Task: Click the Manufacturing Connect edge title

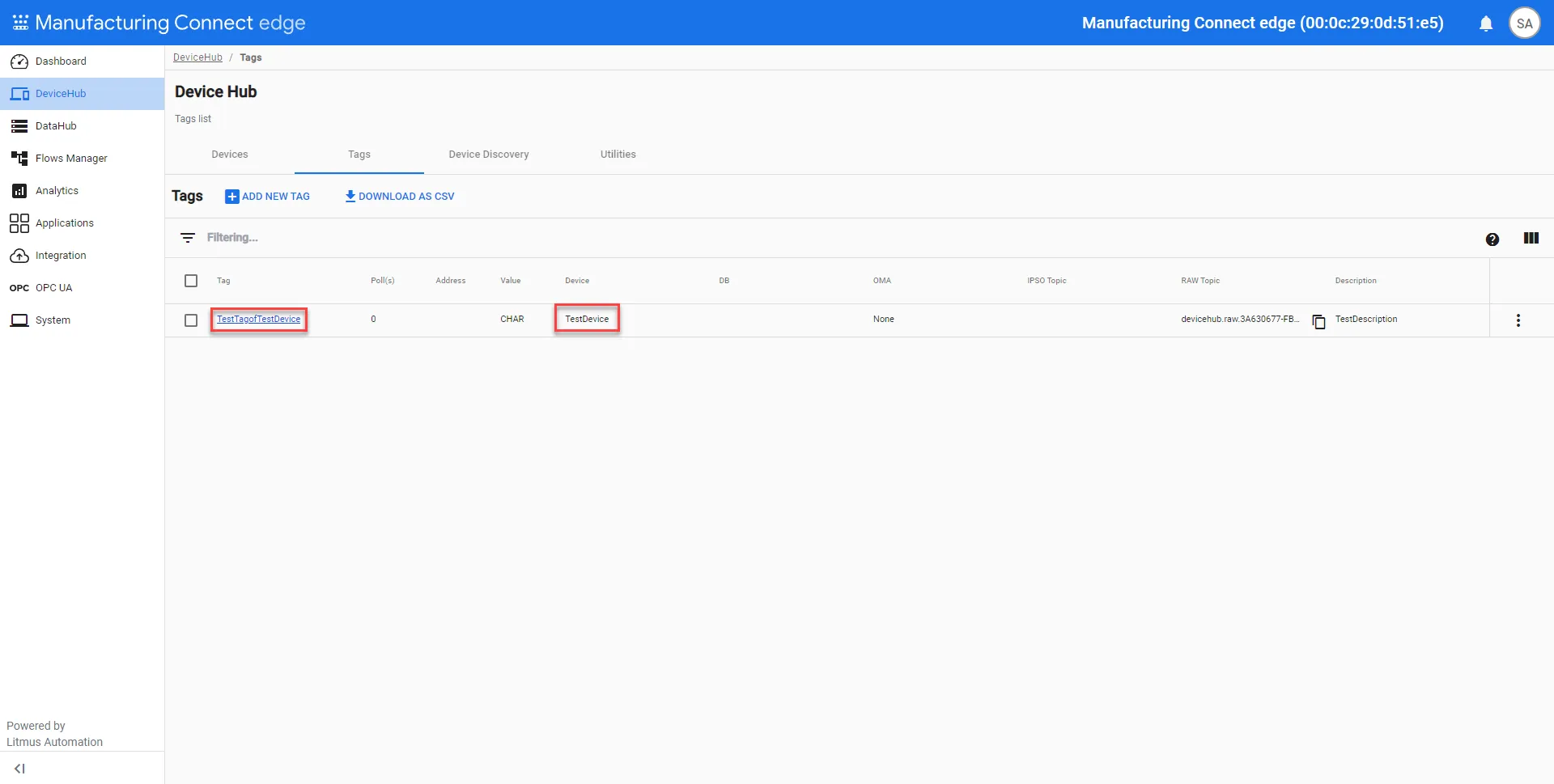Action: click(x=170, y=23)
